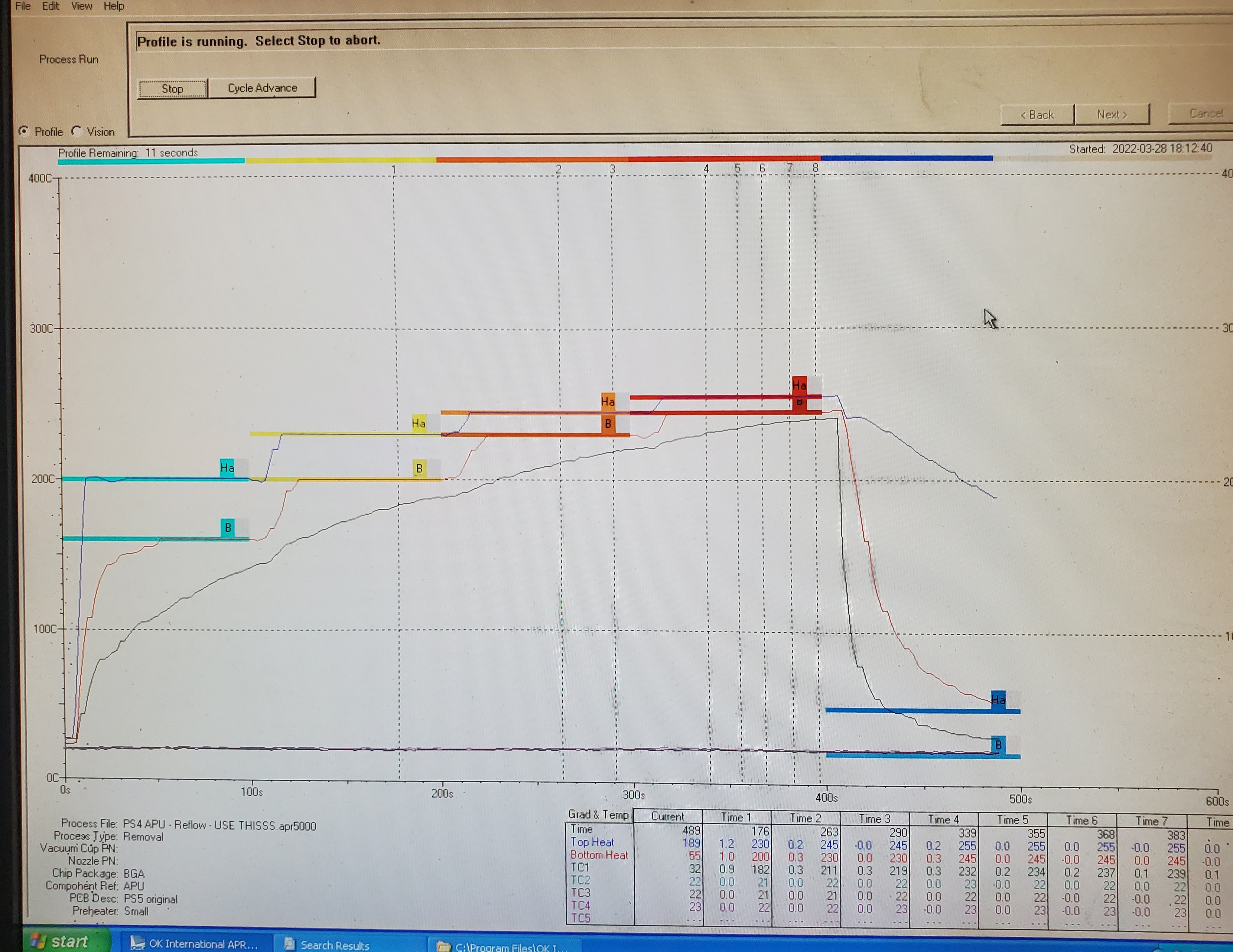Click the cyan segment of progress bar
The width and height of the screenshot is (1233, 952).
coord(151,162)
